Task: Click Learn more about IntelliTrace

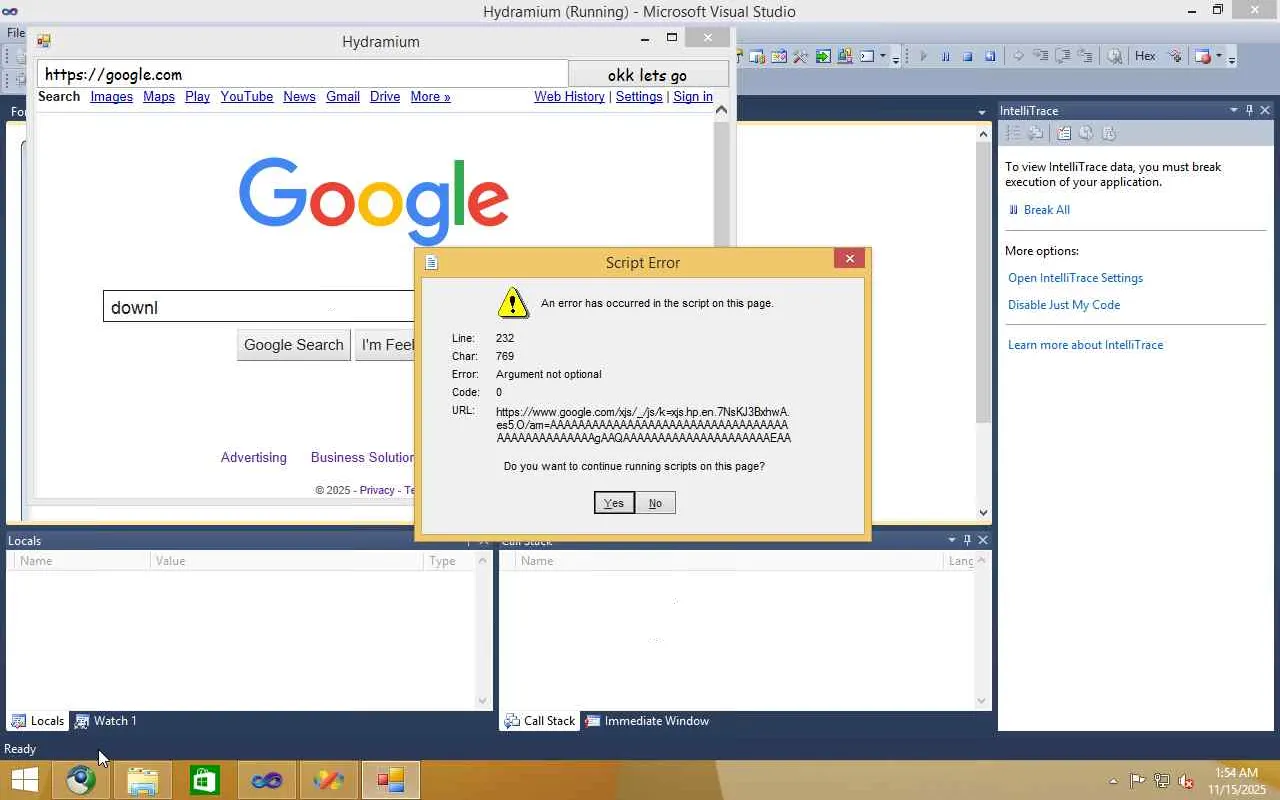Action: (1085, 345)
